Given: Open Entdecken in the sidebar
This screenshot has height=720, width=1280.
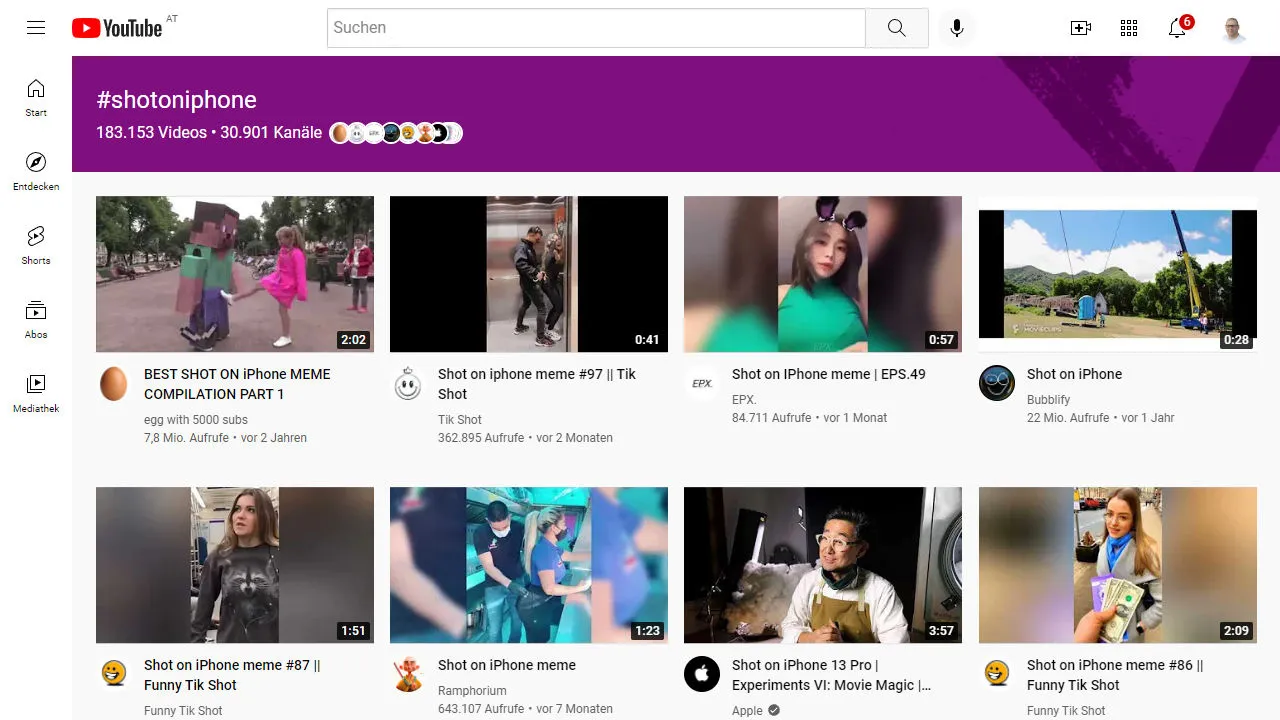Looking at the screenshot, I should (x=36, y=171).
